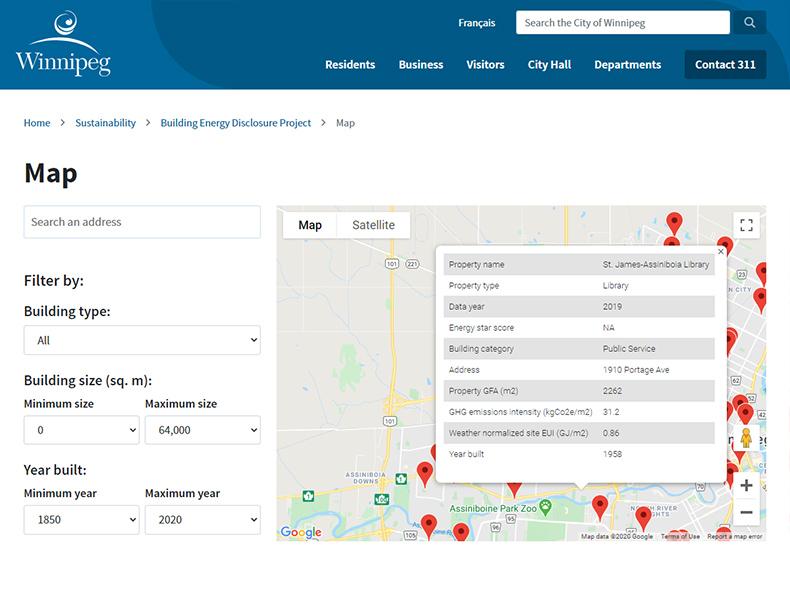Open the Residents menu

tap(350, 65)
